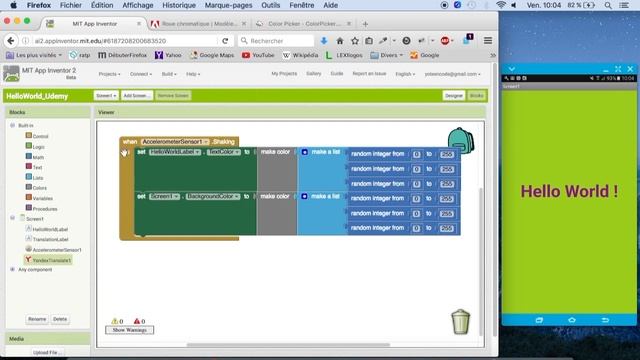Open the Gallery link
This screenshot has height=360, width=640.
coord(313,73)
